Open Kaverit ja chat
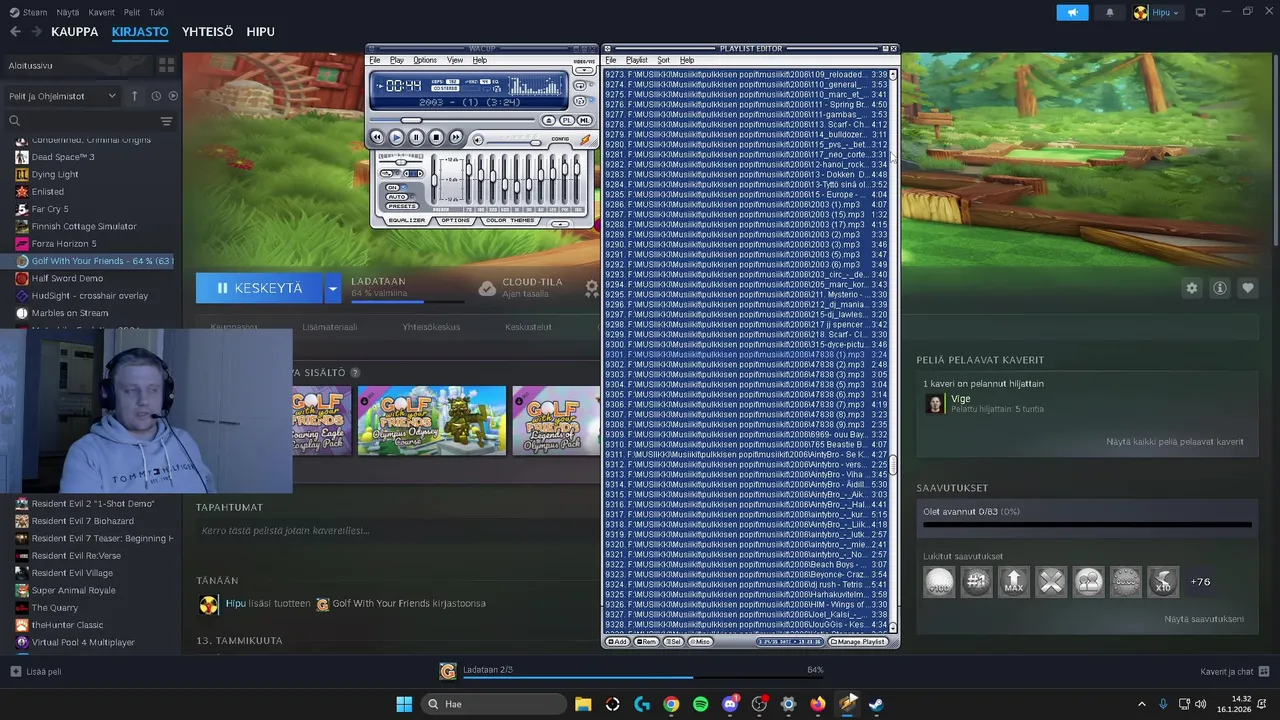Image resolution: width=1280 pixels, height=720 pixels. point(1235,672)
